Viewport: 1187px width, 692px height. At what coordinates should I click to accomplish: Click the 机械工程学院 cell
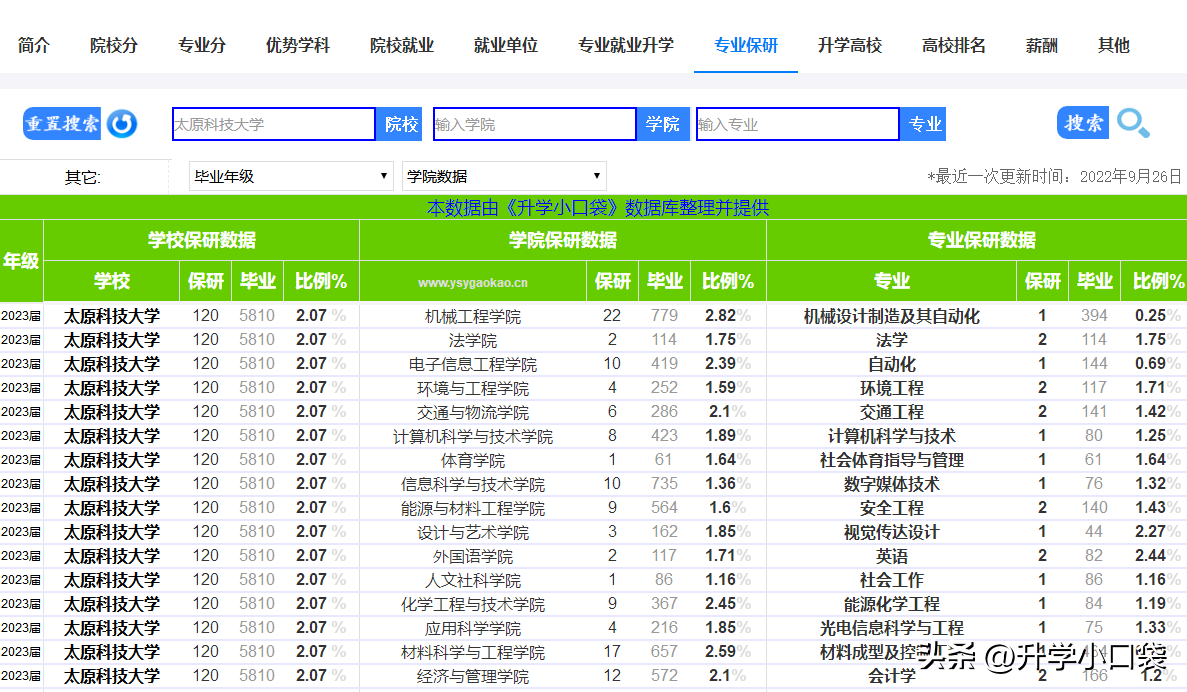[x=472, y=316]
